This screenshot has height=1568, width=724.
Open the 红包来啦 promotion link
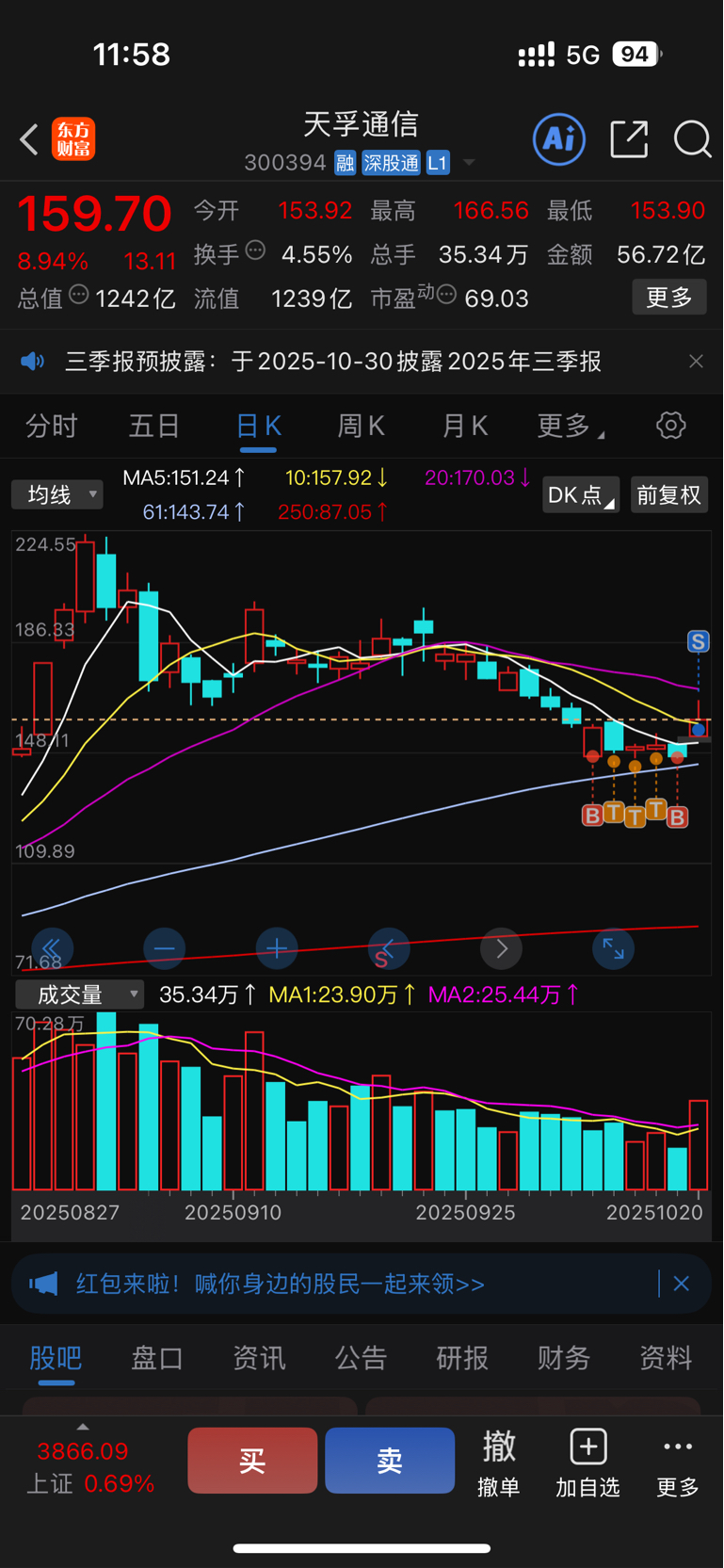tap(281, 1284)
